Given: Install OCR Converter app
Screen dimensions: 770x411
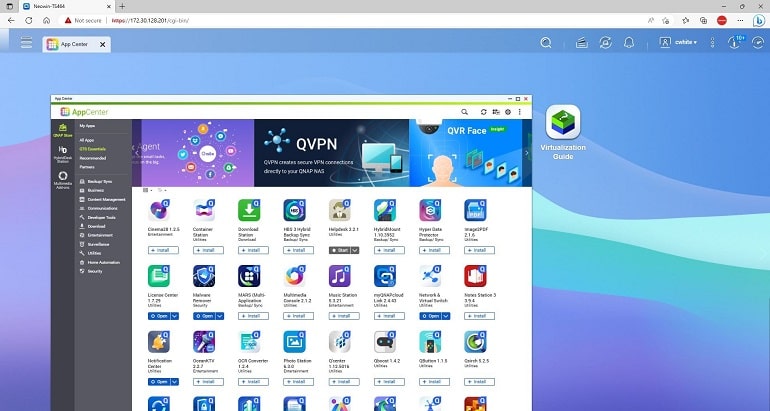Looking at the screenshot, I should coord(253,382).
